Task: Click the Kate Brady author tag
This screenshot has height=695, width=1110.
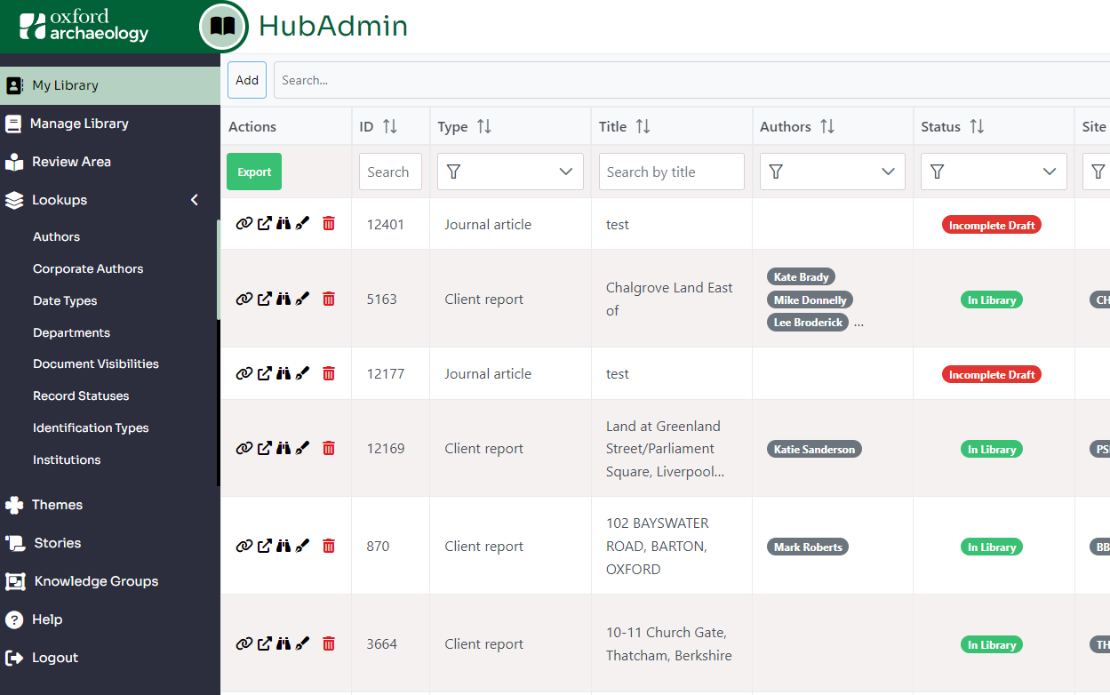Action: pos(801,277)
